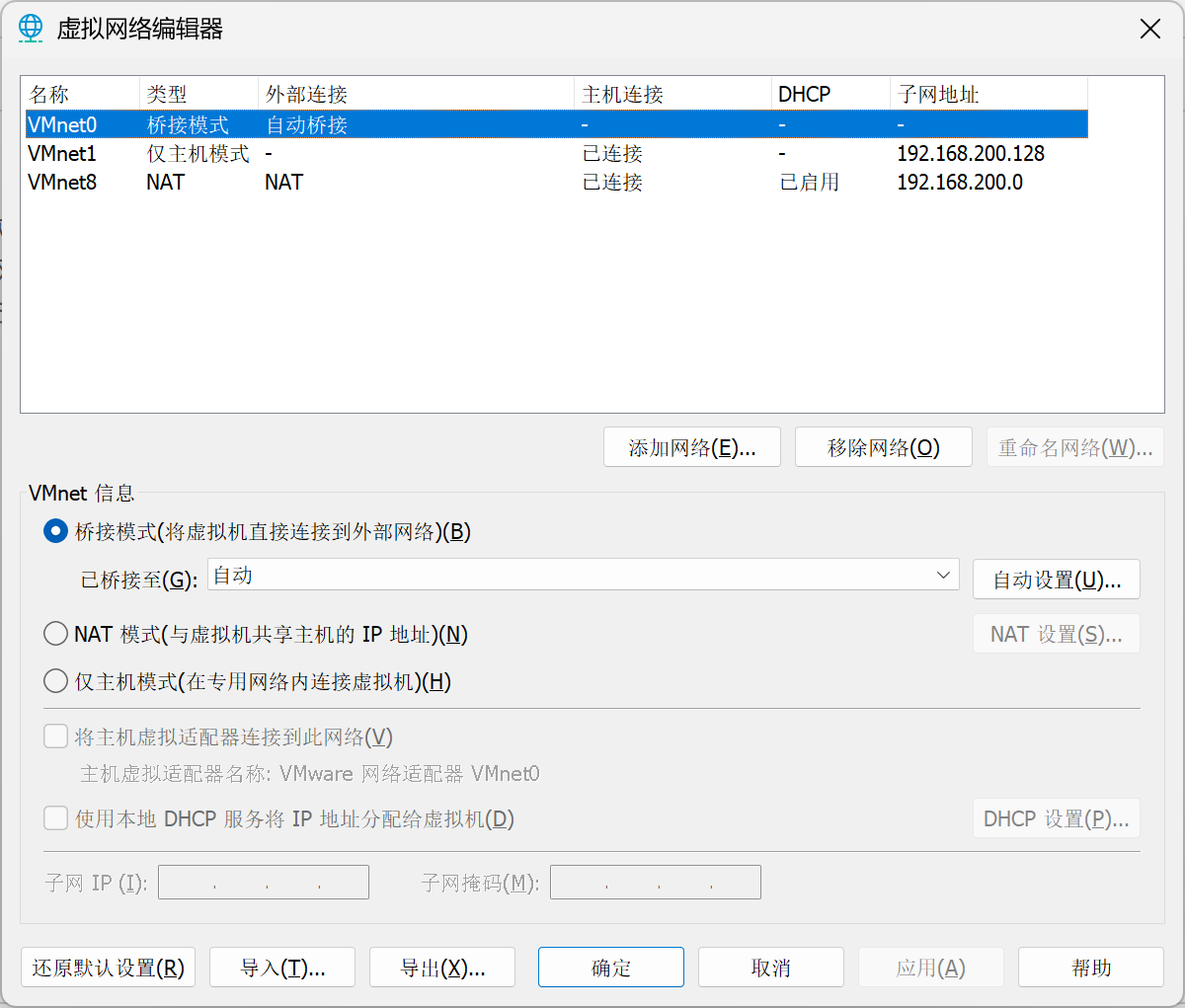
Task: Click the 取消 button
Action: 771,968
